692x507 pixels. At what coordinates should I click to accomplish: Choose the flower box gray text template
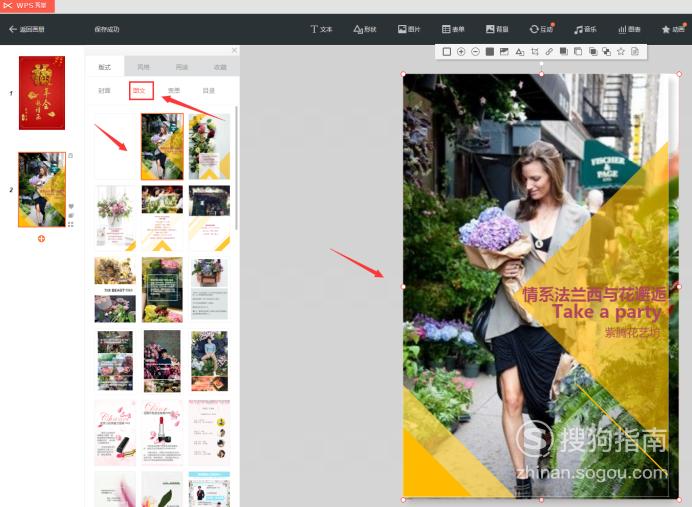pyautogui.click(x=209, y=289)
